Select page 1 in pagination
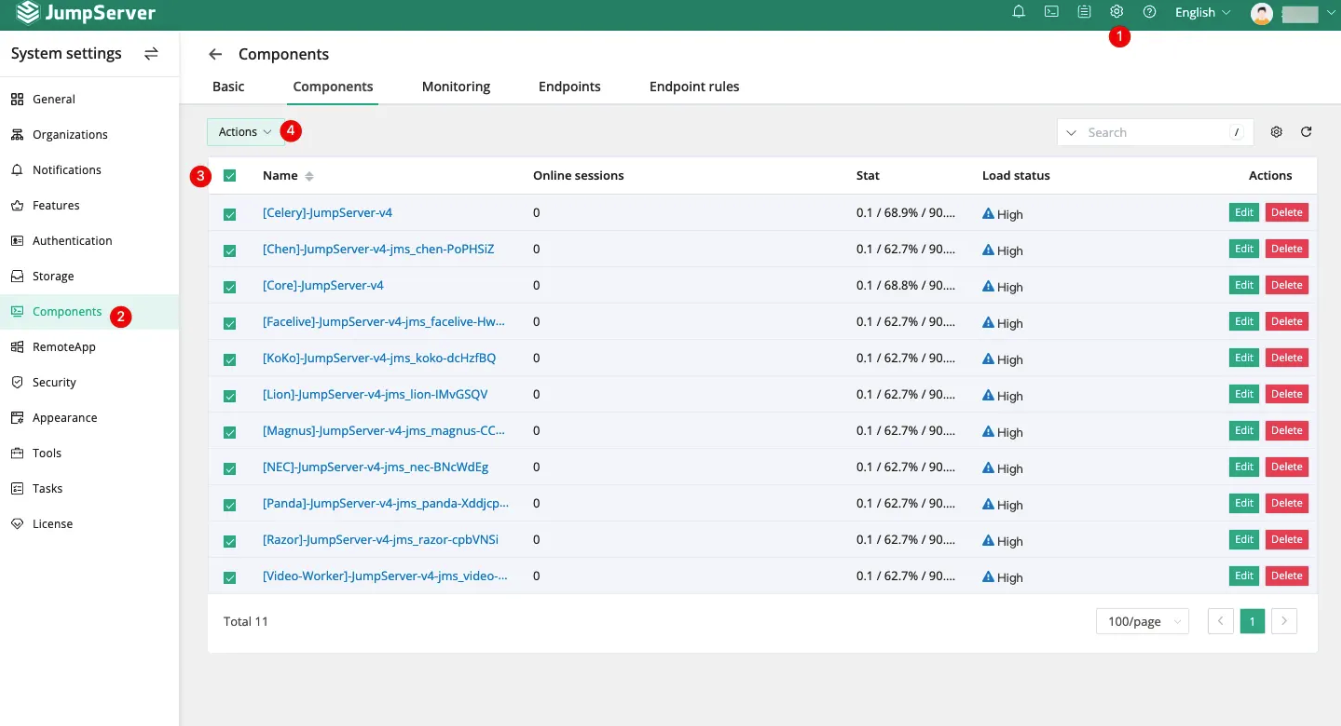Screen dimensions: 1341x726 click(1252, 621)
